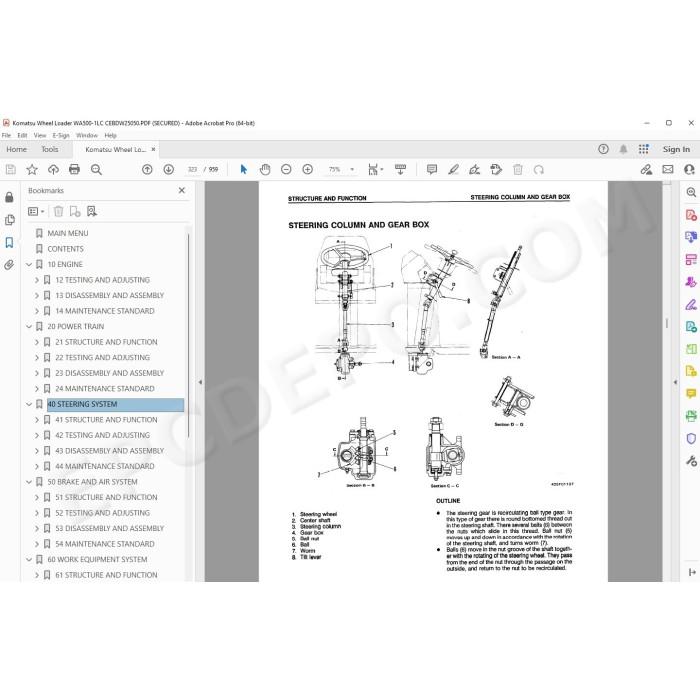Click the upload to cloud icon

click(x=53, y=170)
